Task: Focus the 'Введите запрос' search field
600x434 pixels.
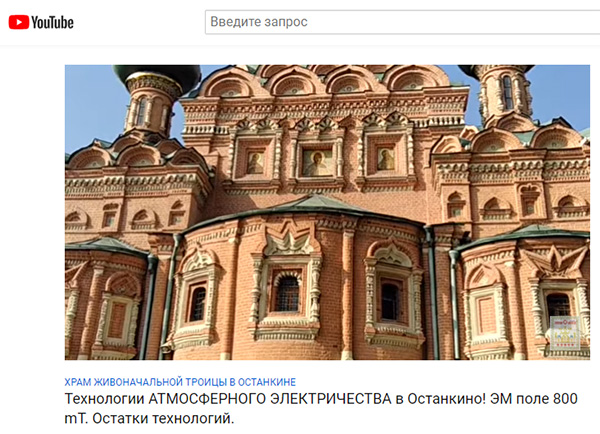Action: click(402, 22)
